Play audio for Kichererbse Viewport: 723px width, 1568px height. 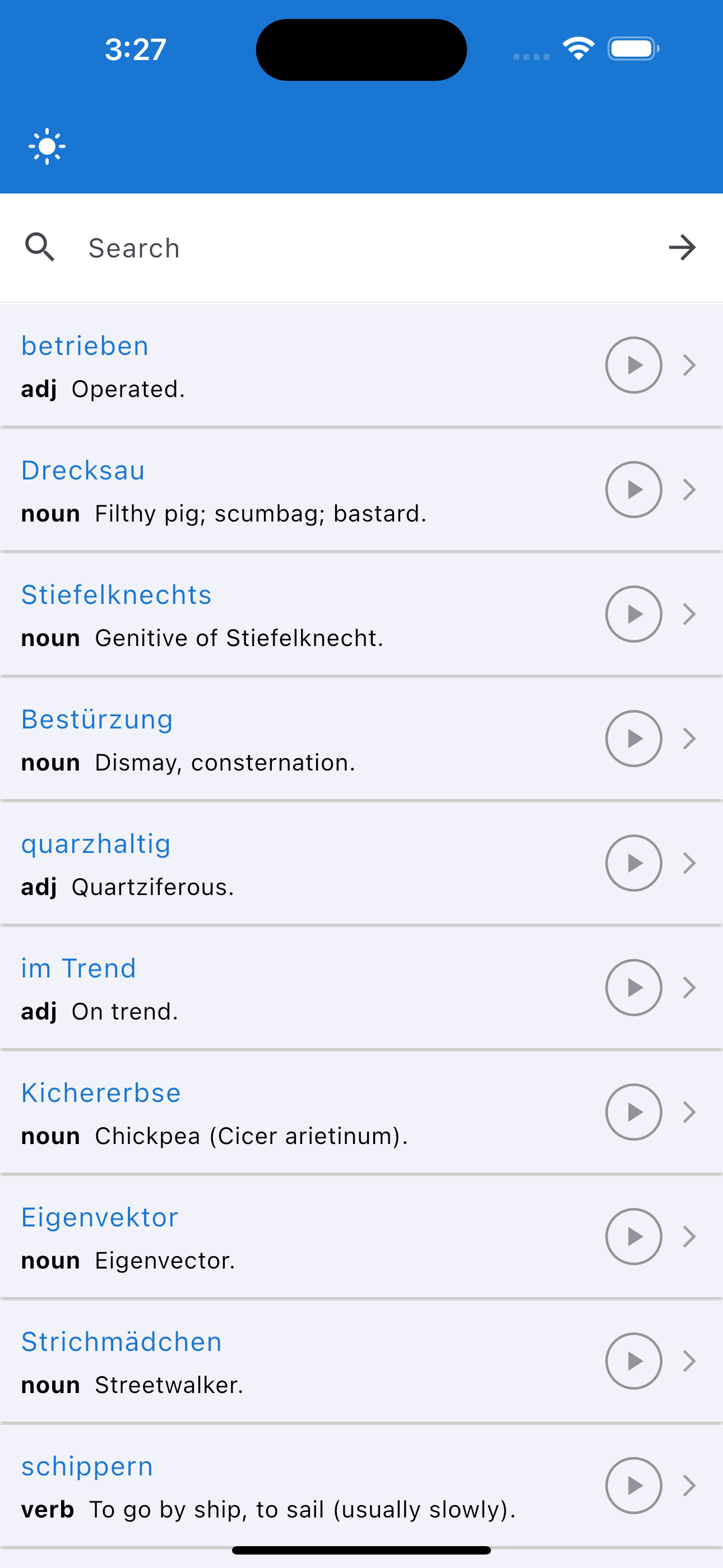(633, 1112)
